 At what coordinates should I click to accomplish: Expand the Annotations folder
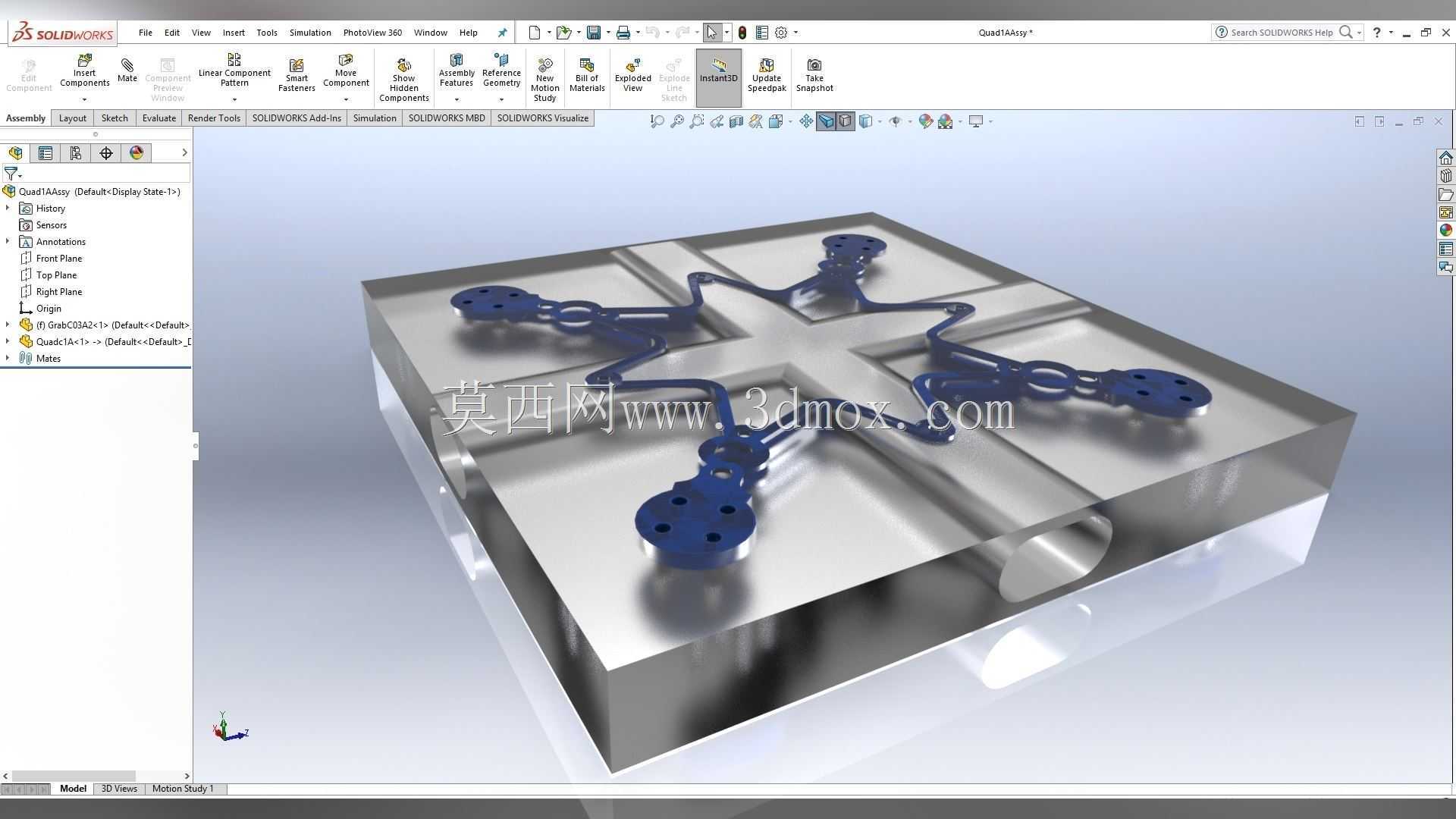coord(8,241)
